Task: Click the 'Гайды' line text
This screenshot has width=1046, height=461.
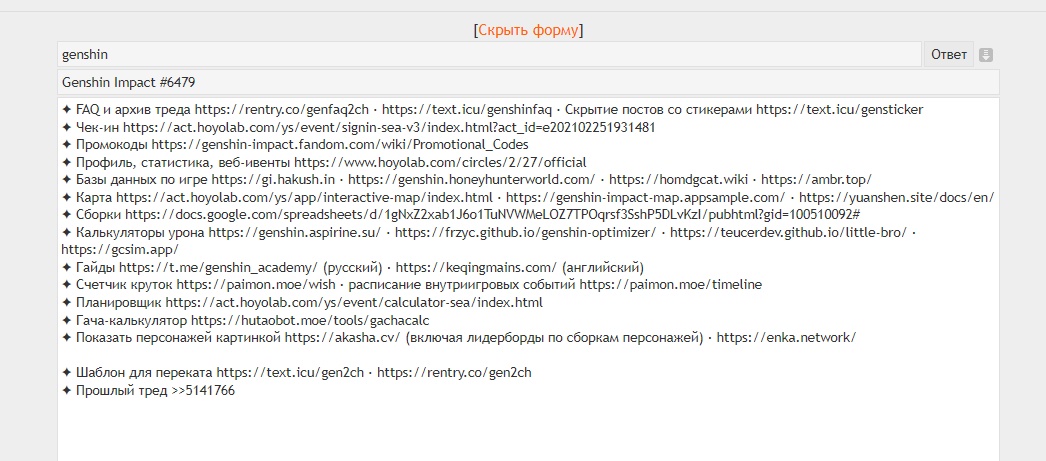Action: (x=353, y=267)
